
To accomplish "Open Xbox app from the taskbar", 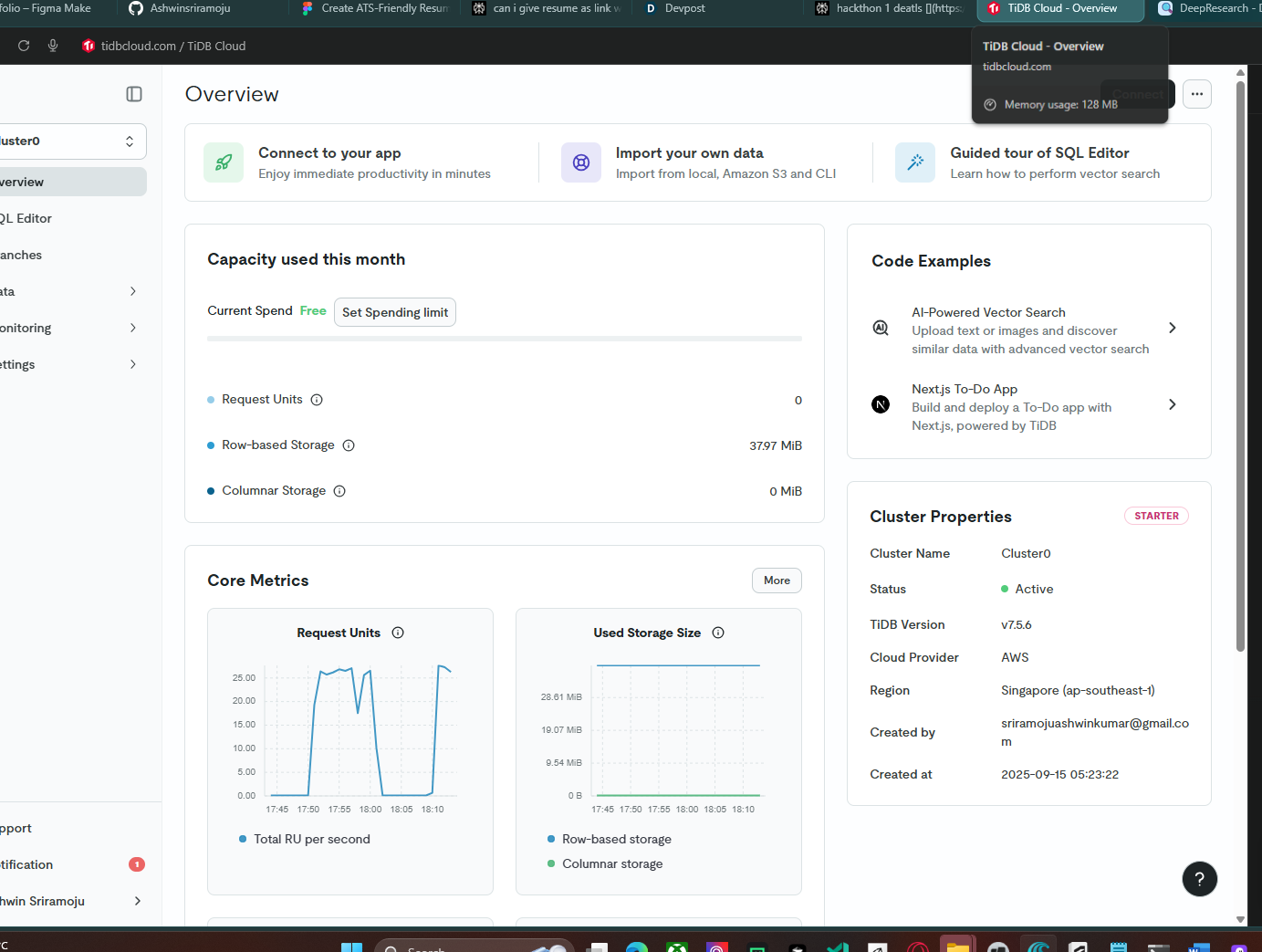I will click(x=677, y=948).
